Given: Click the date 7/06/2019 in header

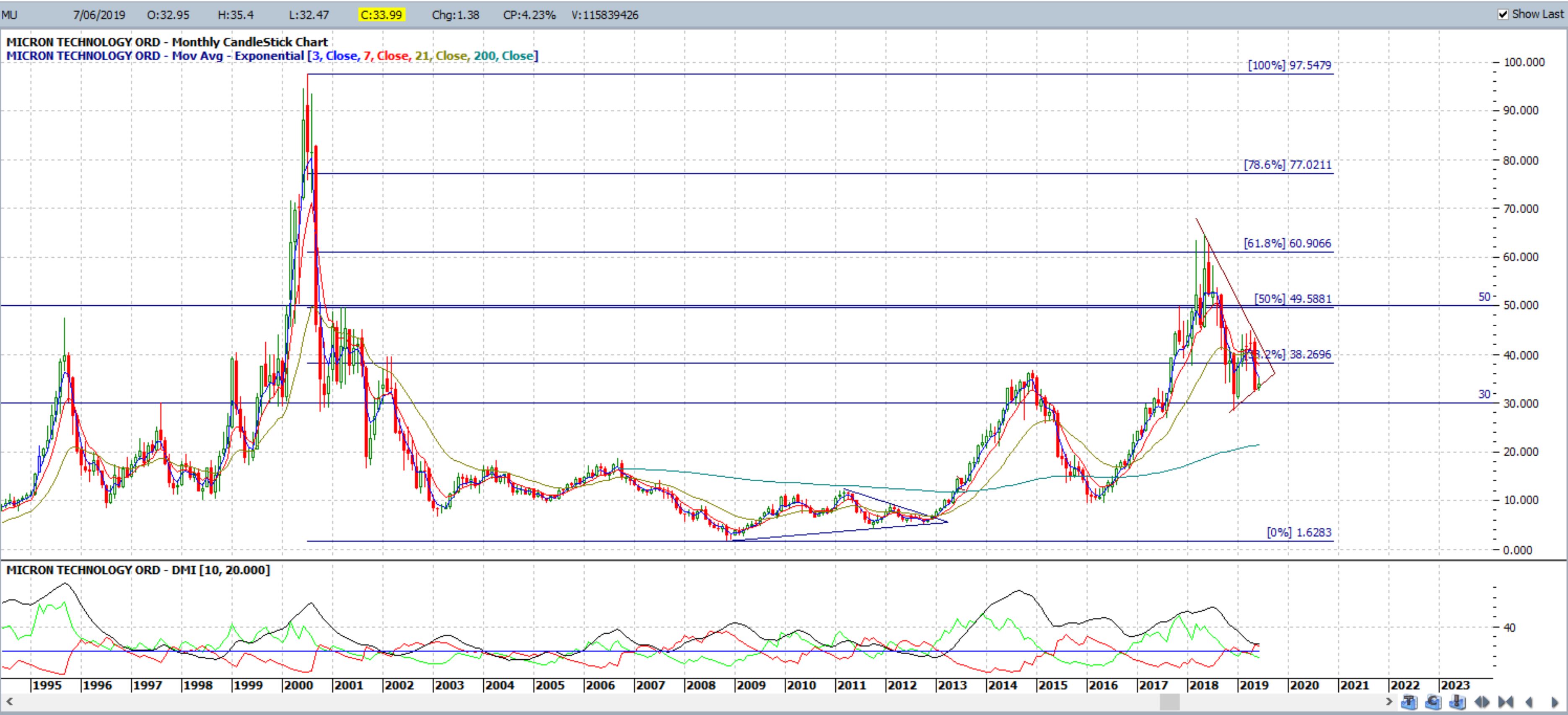Looking at the screenshot, I should [x=99, y=15].
